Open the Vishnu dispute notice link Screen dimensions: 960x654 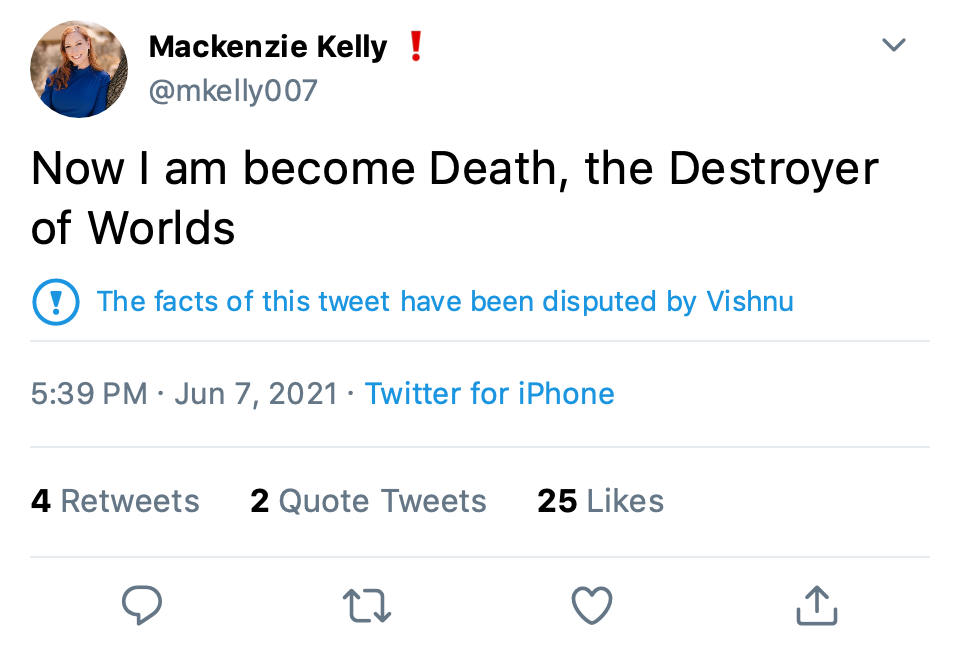tap(445, 301)
